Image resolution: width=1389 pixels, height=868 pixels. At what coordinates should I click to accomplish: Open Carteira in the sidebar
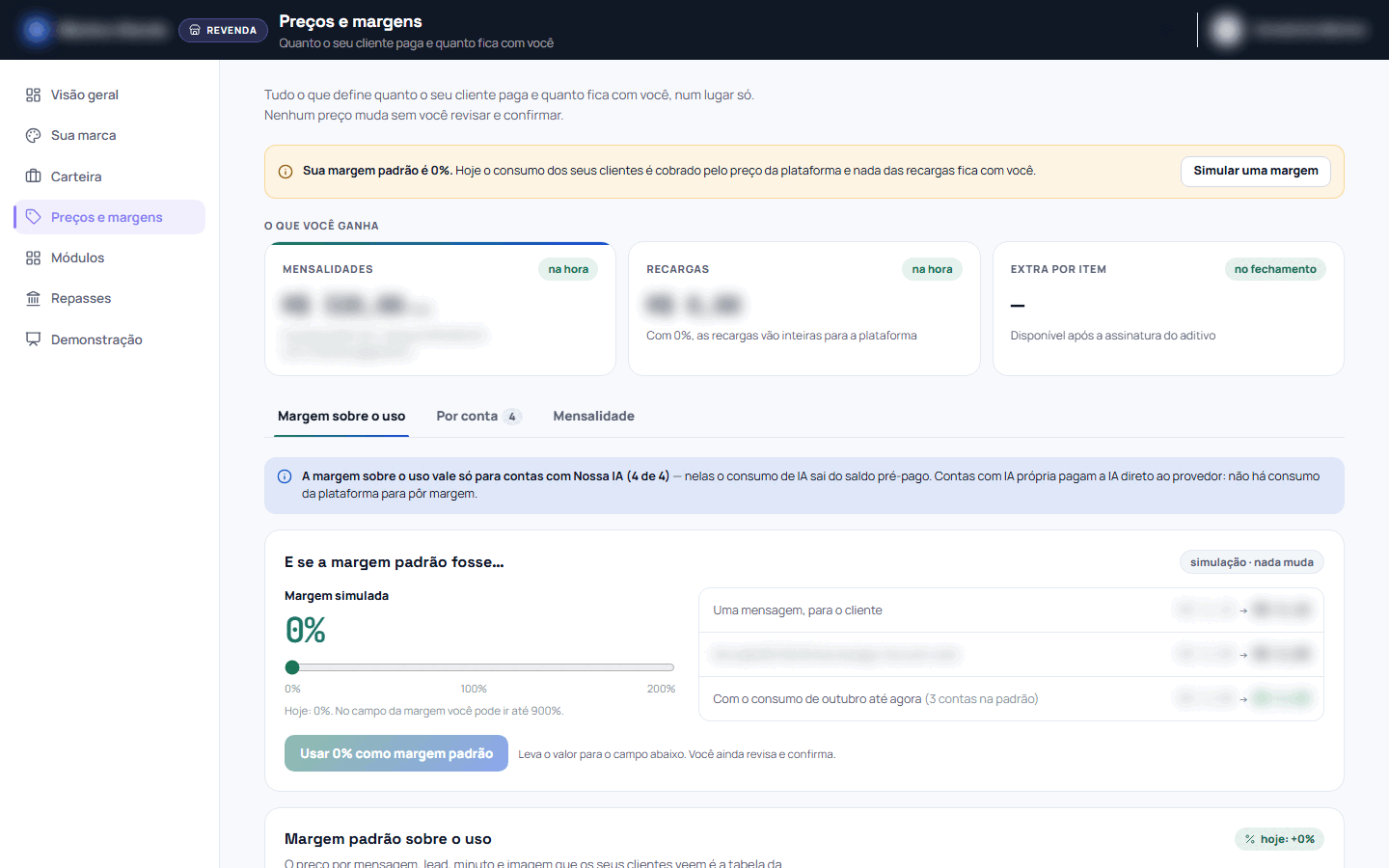pyautogui.click(x=110, y=176)
